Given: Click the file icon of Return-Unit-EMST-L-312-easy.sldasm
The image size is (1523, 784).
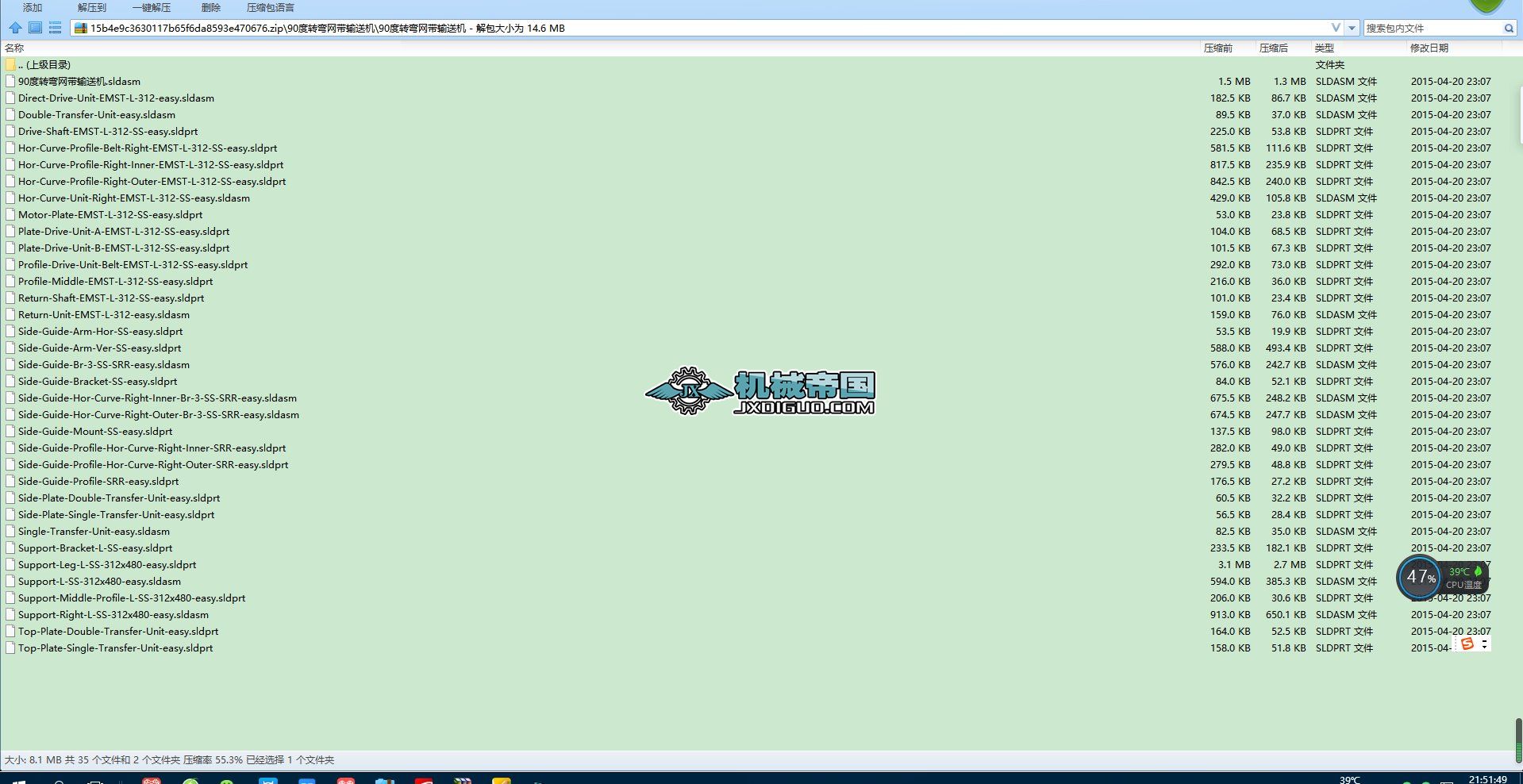Looking at the screenshot, I should [x=10, y=315].
